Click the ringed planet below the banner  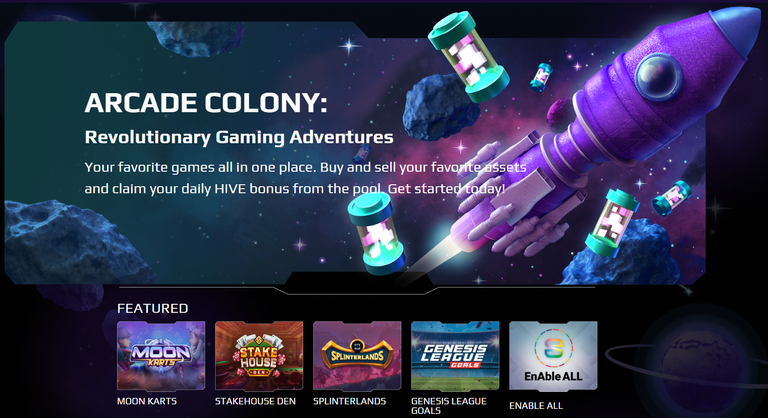(698, 364)
